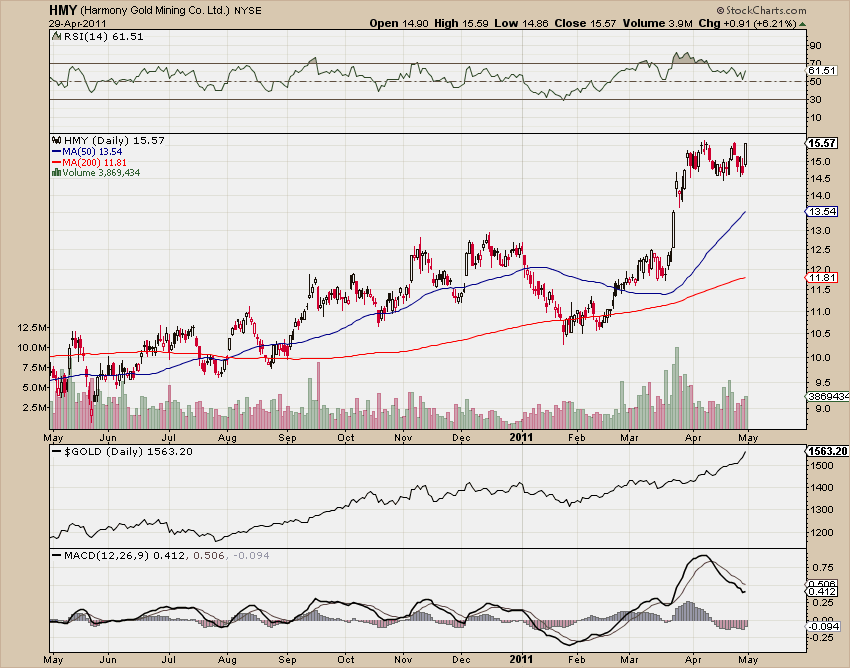Click the 2011 label on bottom MACD time axis

tap(521, 660)
